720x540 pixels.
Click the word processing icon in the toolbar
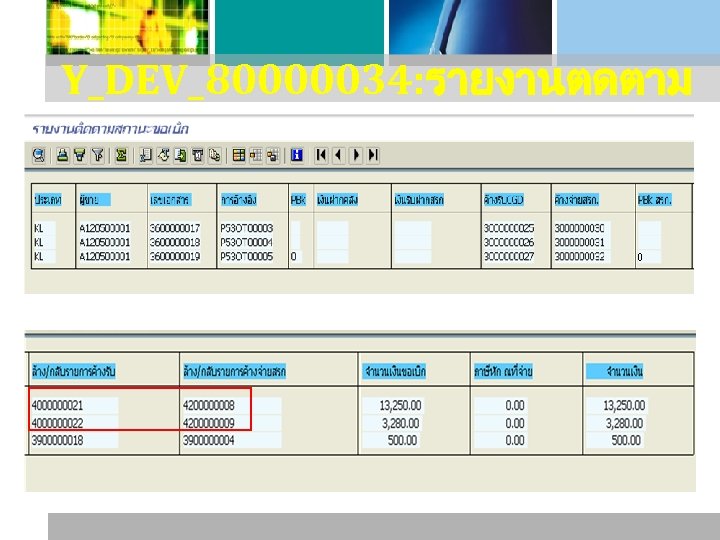(163, 155)
